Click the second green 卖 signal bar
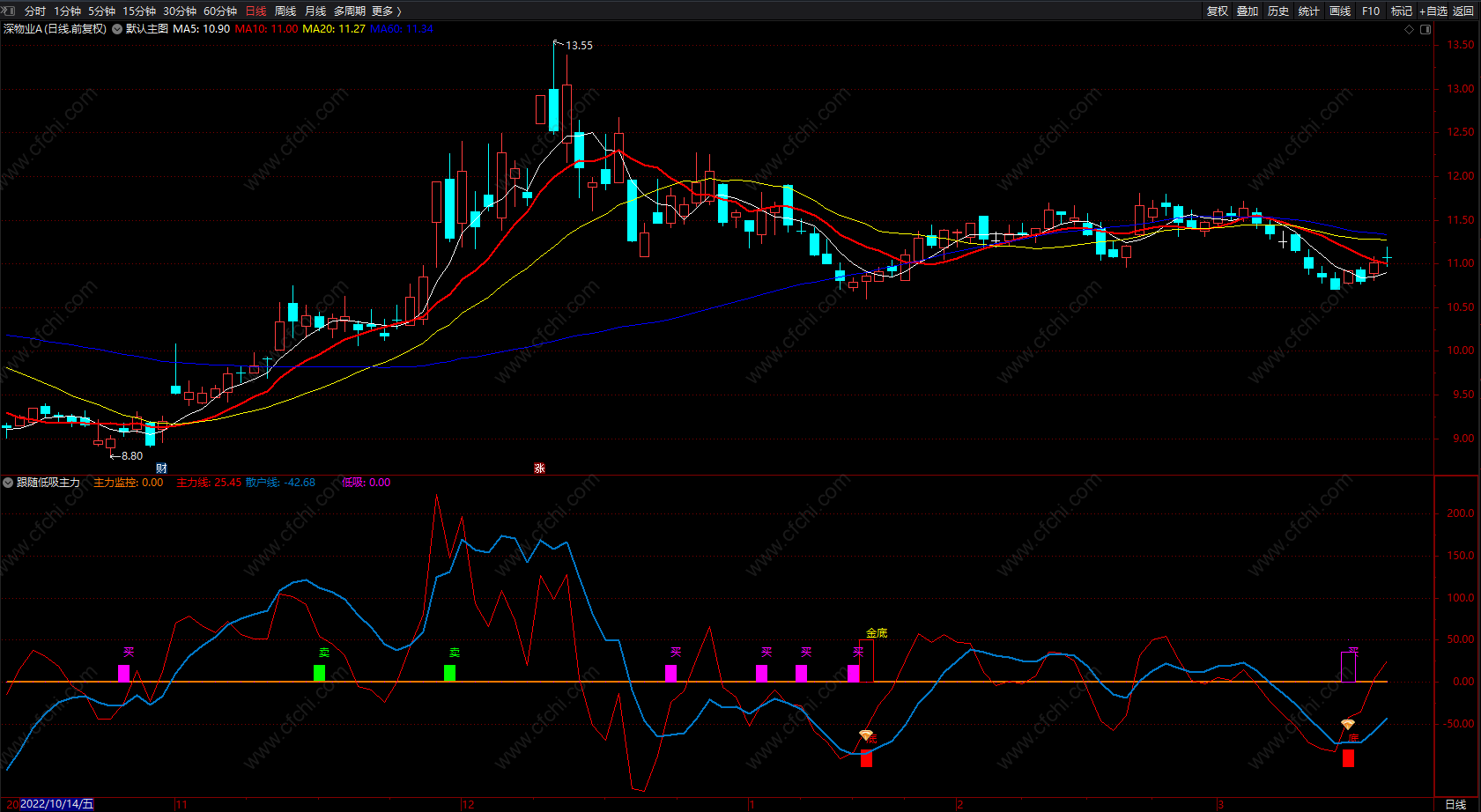 [449, 673]
